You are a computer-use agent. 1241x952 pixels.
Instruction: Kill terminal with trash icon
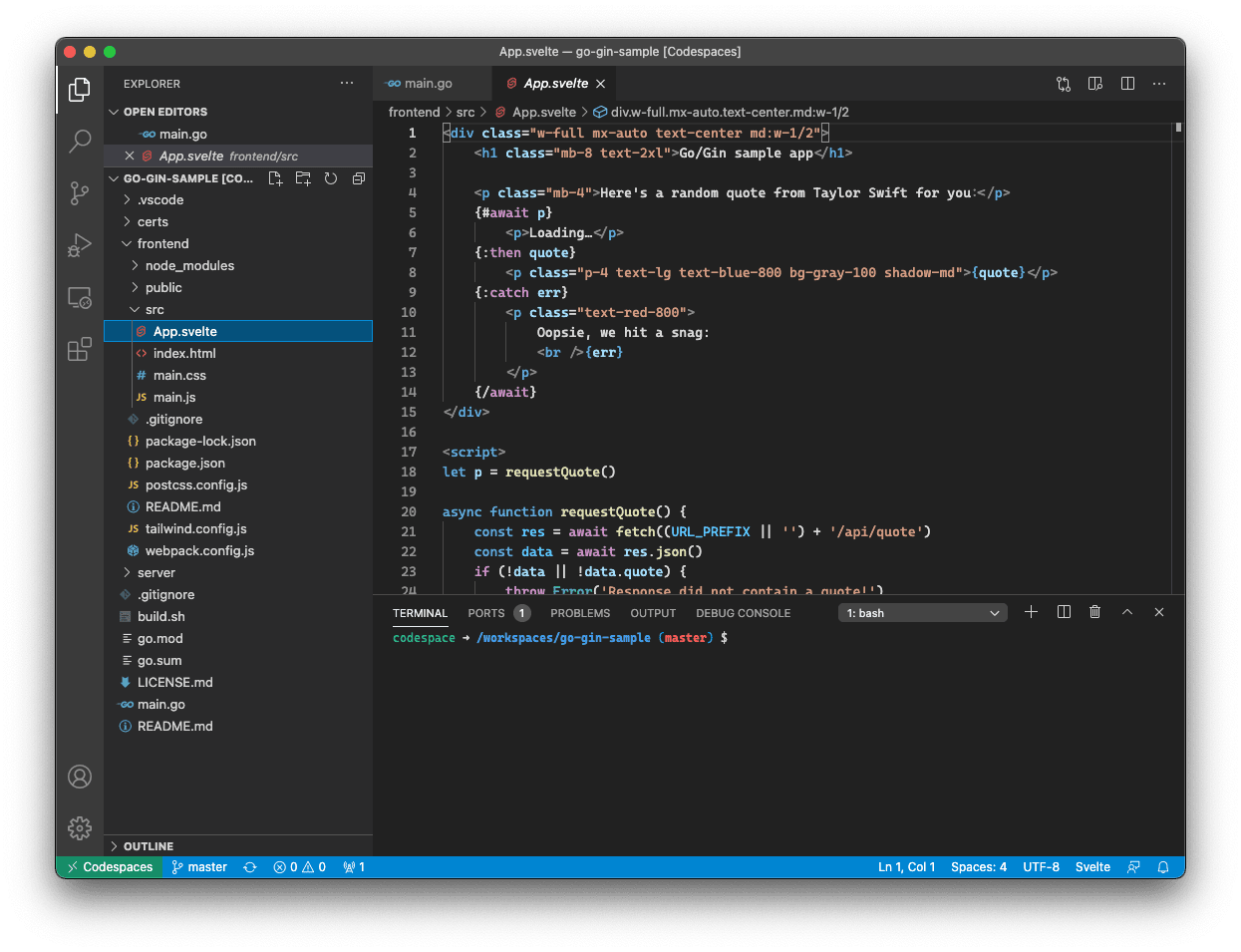(x=1095, y=612)
